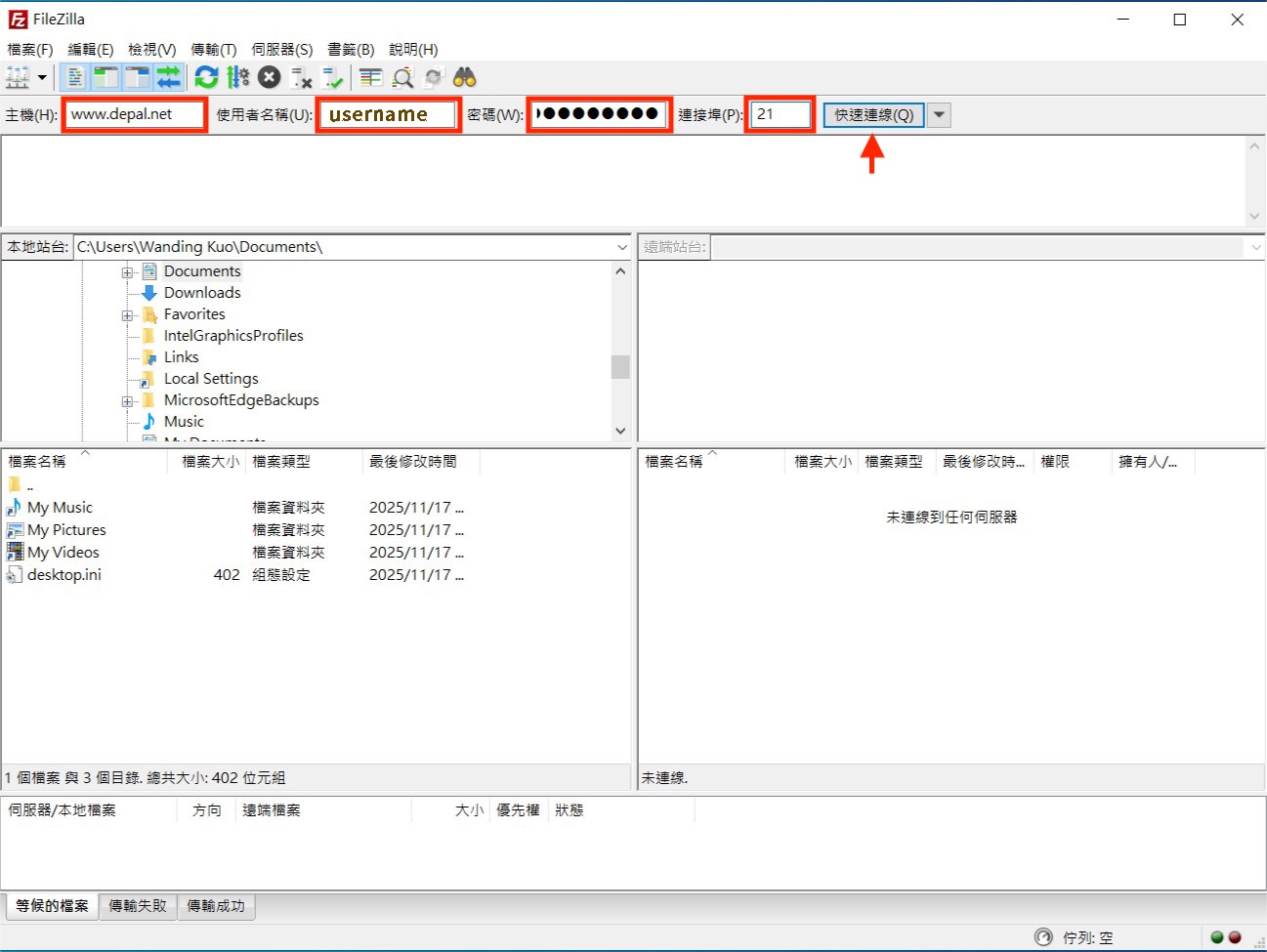Click process queue toolbar icon
The height and width of the screenshot is (952, 1267).
click(238, 78)
